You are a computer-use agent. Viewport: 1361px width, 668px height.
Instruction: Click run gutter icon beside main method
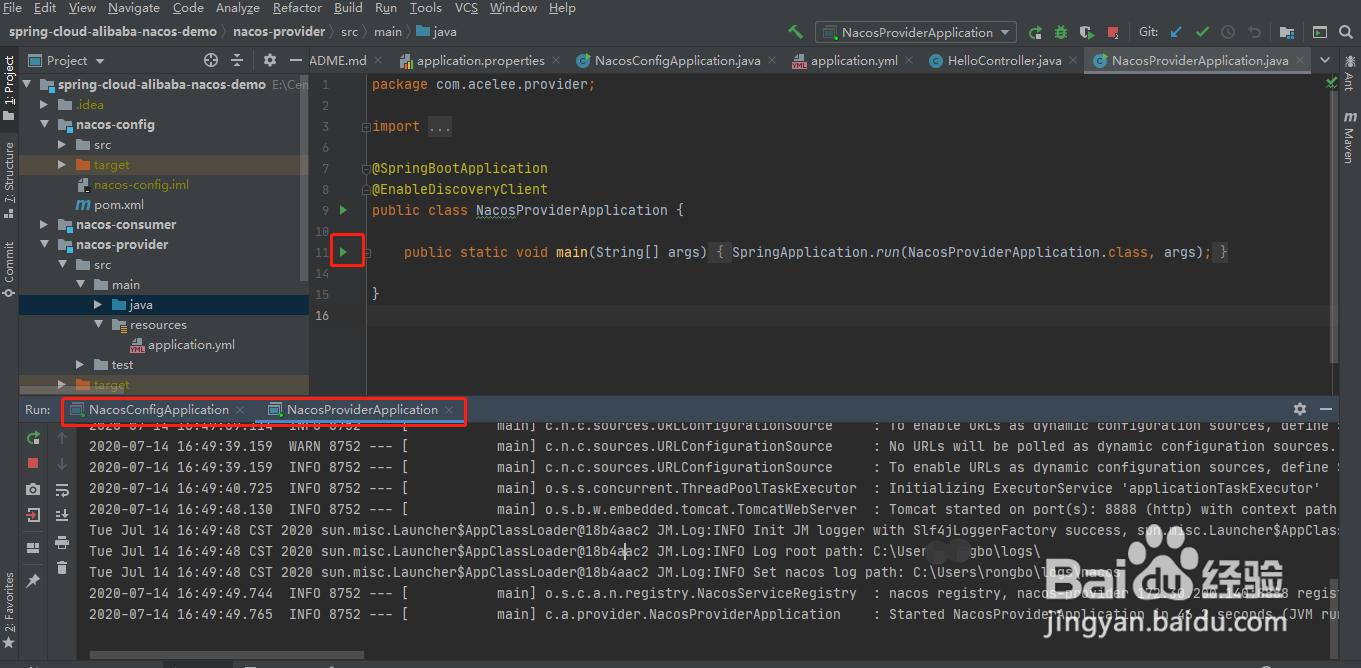click(x=343, y=252)
